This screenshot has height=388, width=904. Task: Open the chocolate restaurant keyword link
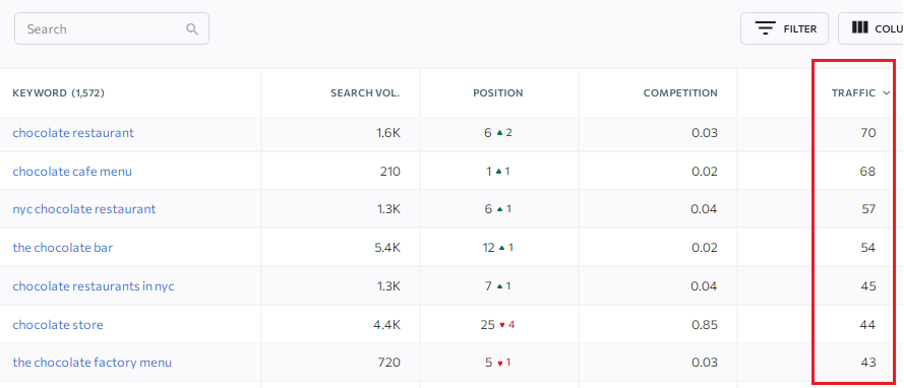click(73, 133)
